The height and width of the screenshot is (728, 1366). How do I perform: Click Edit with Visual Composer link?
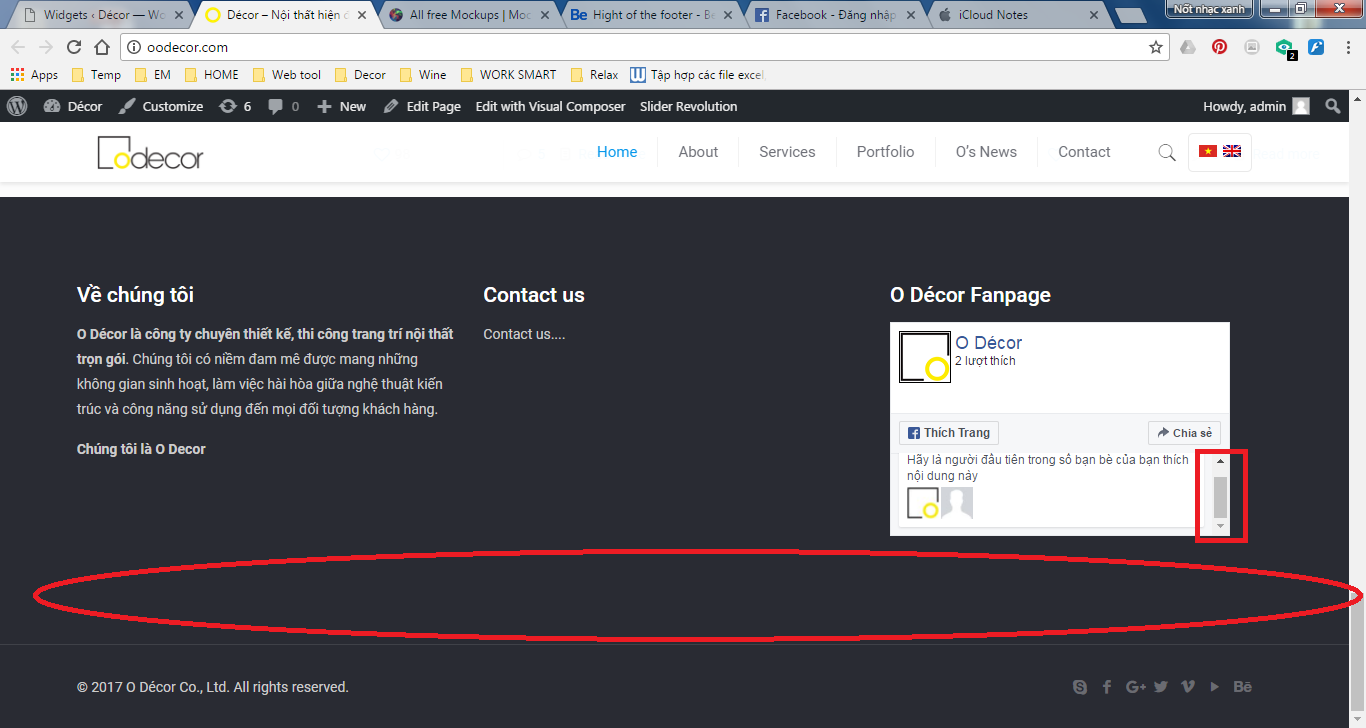pos(550,106)
